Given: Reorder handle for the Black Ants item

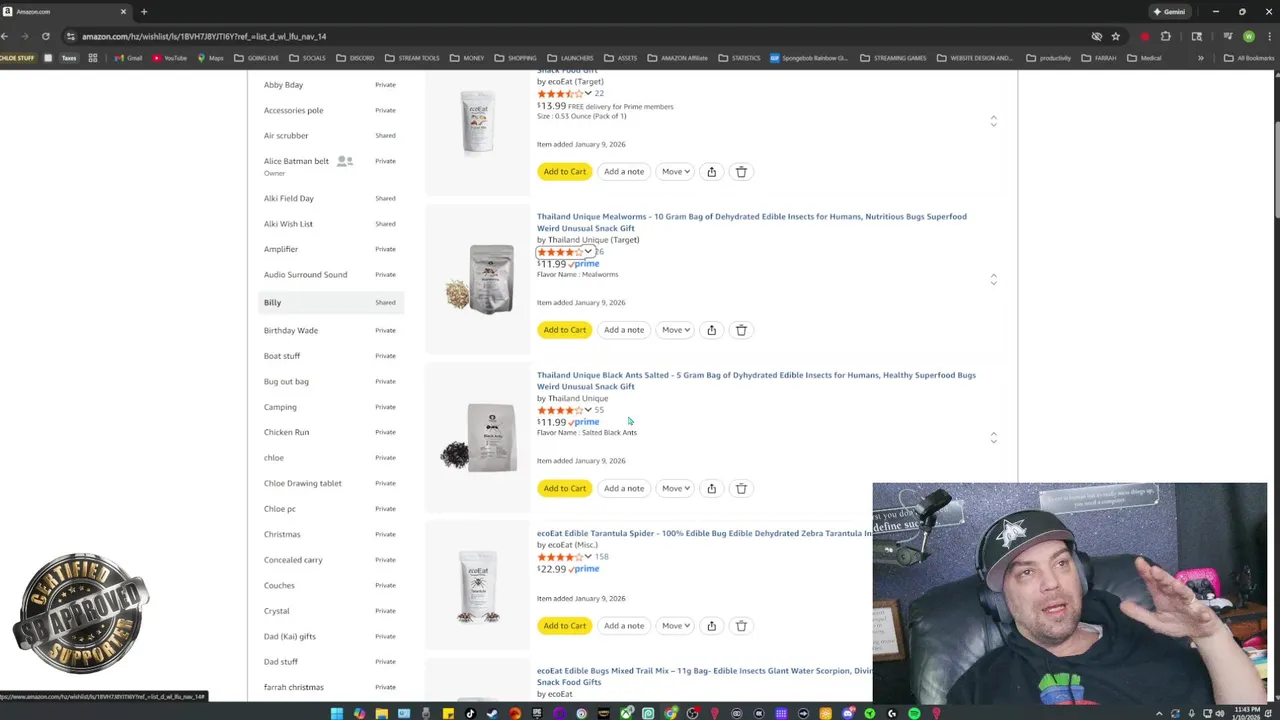Looking at the screenshot, I should click(993, 437).
